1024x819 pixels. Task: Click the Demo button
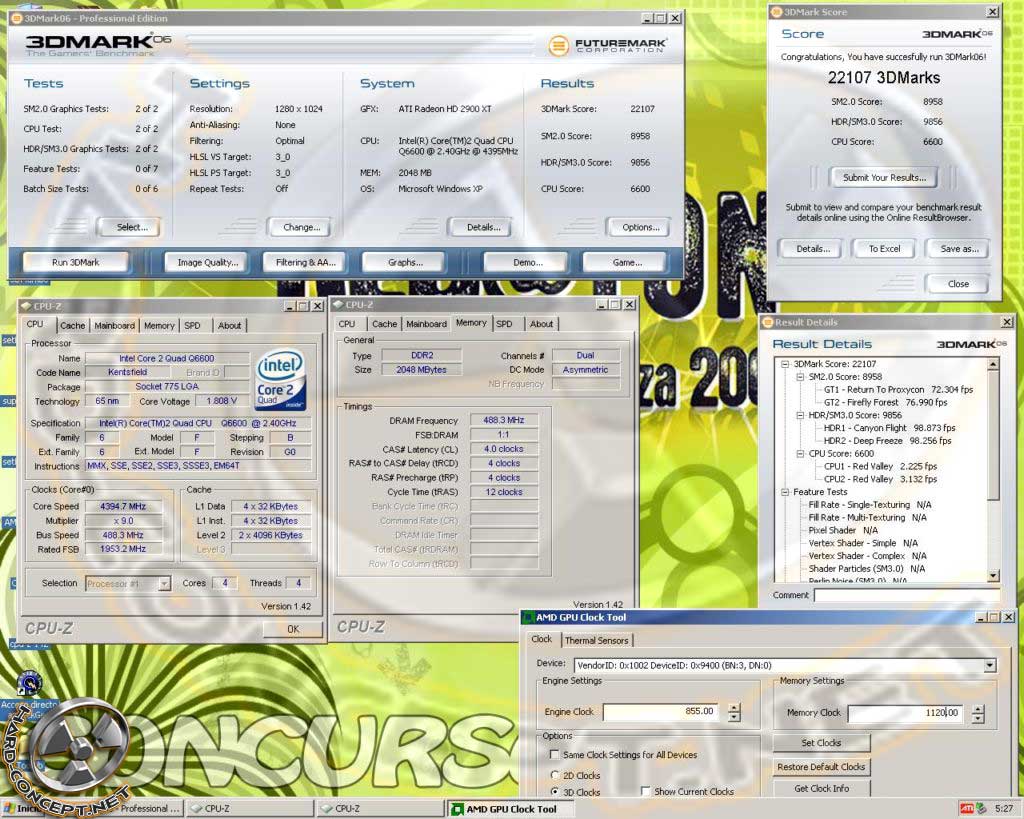tap(528, 263)
